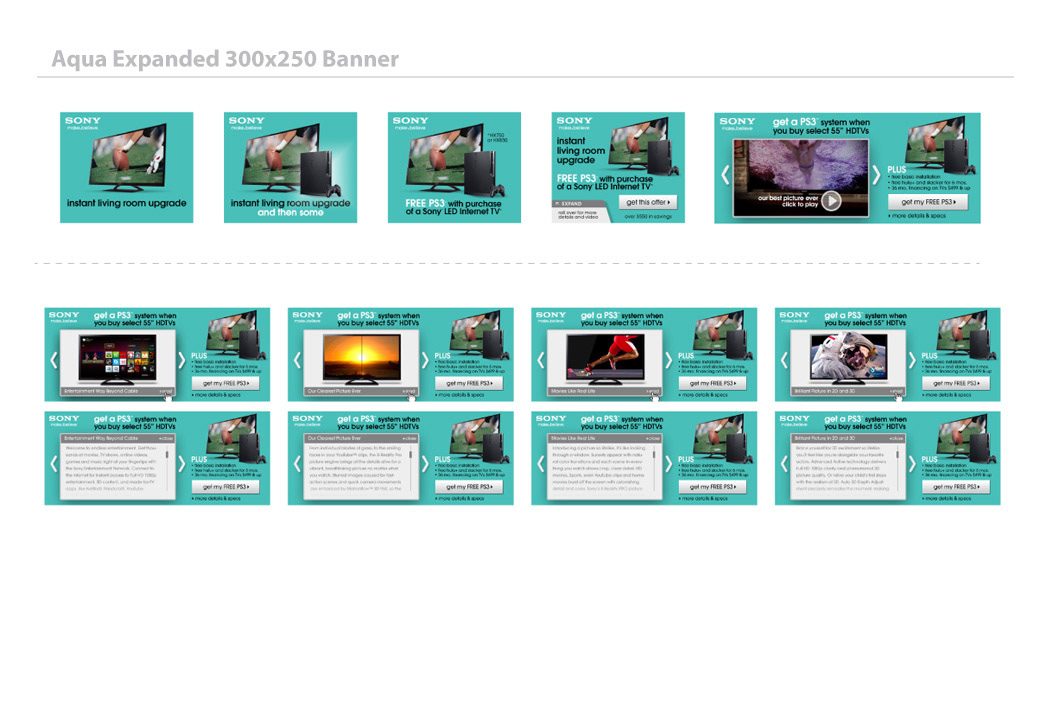Click scrollbar in Brilliant Picture 2D and 3D text panel

pos(897,455)
